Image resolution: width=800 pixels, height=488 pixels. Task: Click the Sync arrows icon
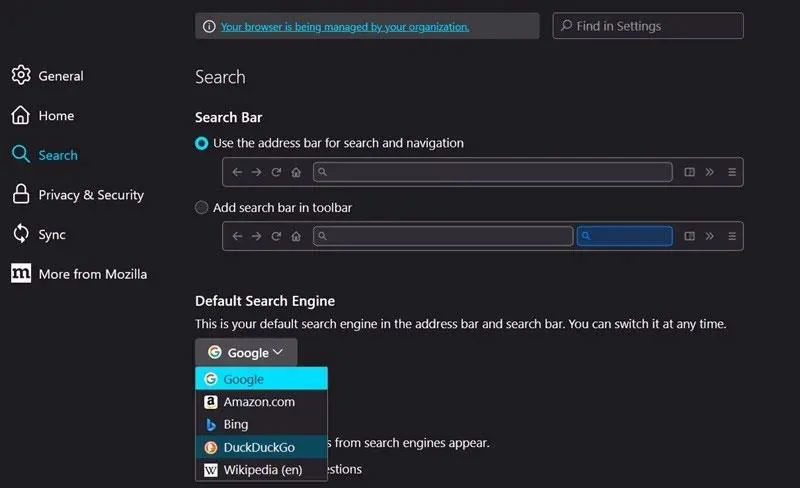21,233
